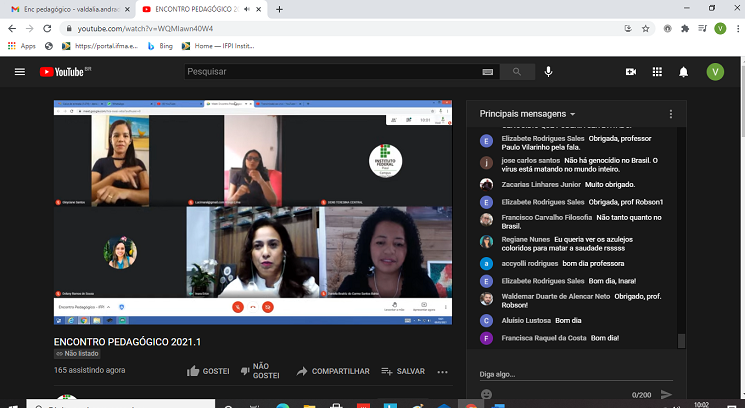
Task: Click Zacarias Linhares Junior message
Action: pos(575,184)
